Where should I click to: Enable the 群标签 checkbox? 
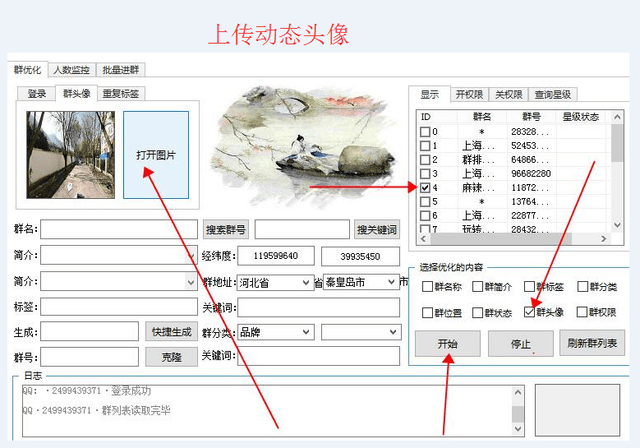pos(529,286)
